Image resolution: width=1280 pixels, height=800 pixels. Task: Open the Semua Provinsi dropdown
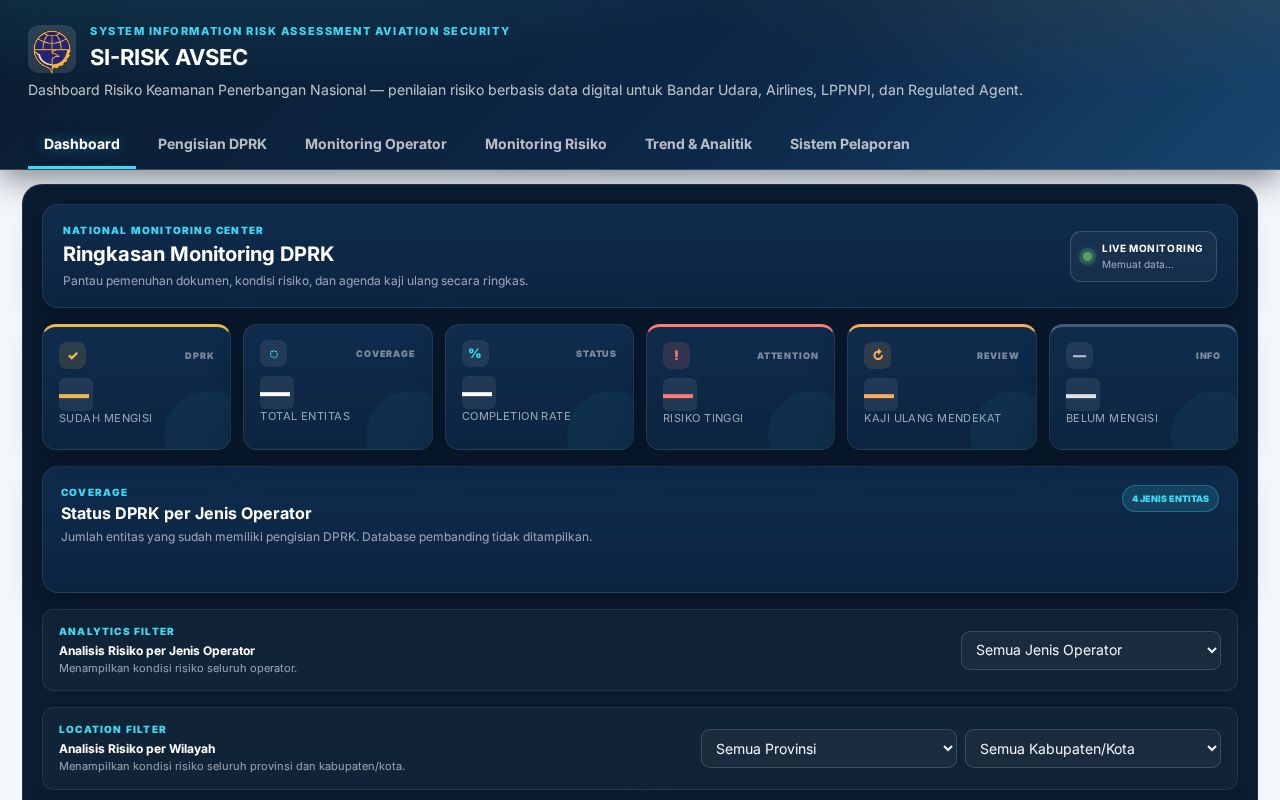point(829,749)
